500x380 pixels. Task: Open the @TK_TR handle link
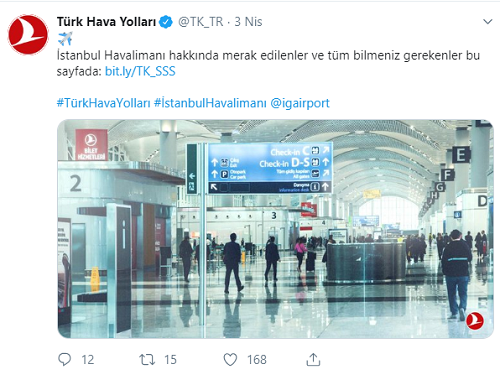[201, 22]
